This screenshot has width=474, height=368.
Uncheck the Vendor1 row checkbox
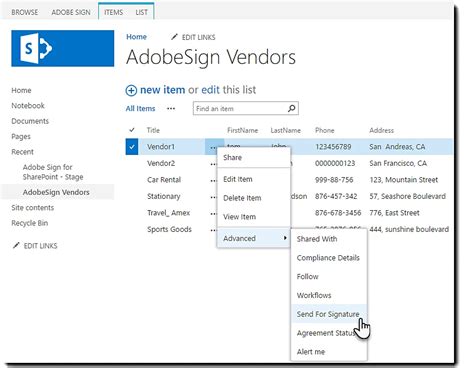132,147
